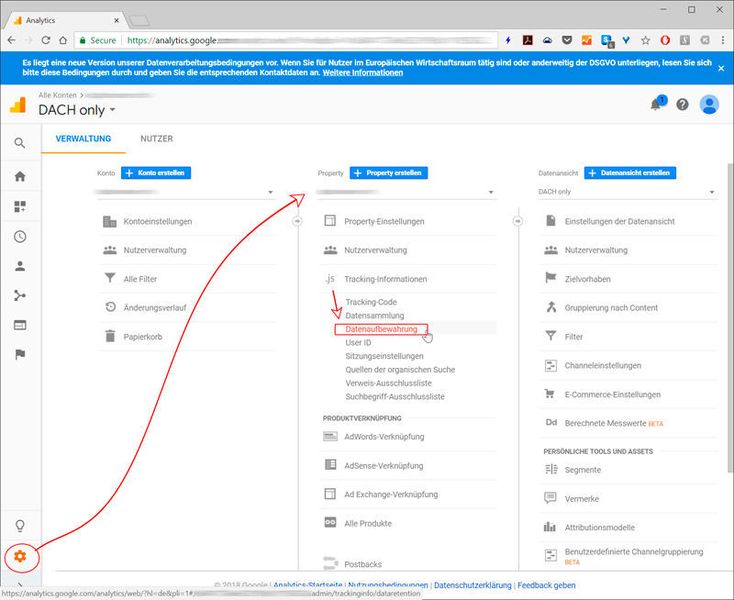Open Quellen der organischen Suche
The image size is (734, 600).
click(400, 370)
